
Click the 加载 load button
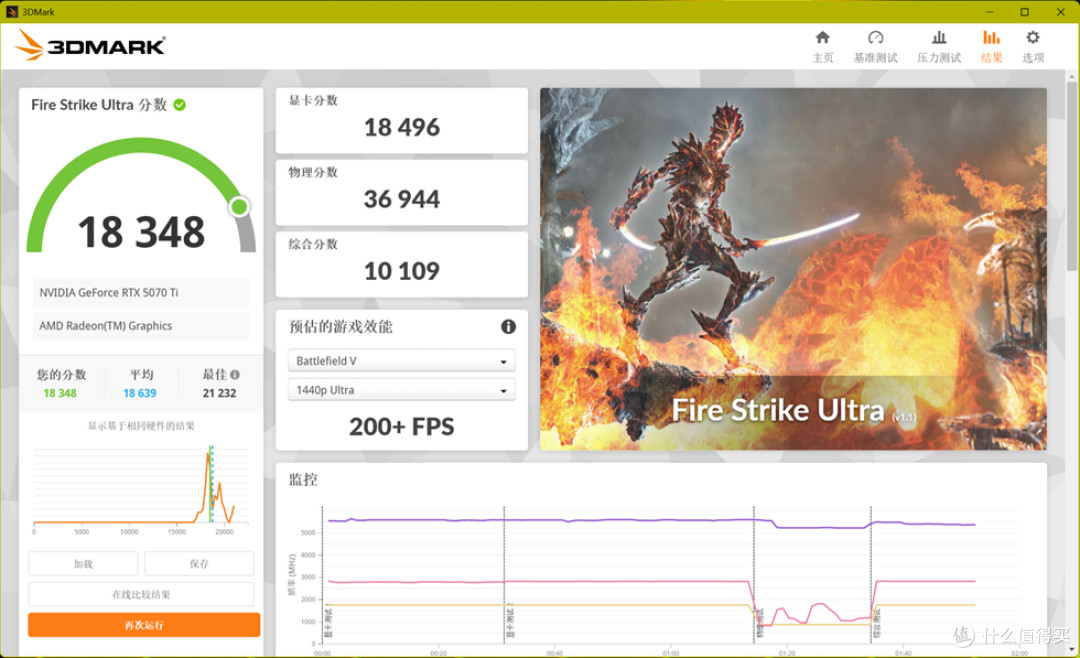click(83, 564)
